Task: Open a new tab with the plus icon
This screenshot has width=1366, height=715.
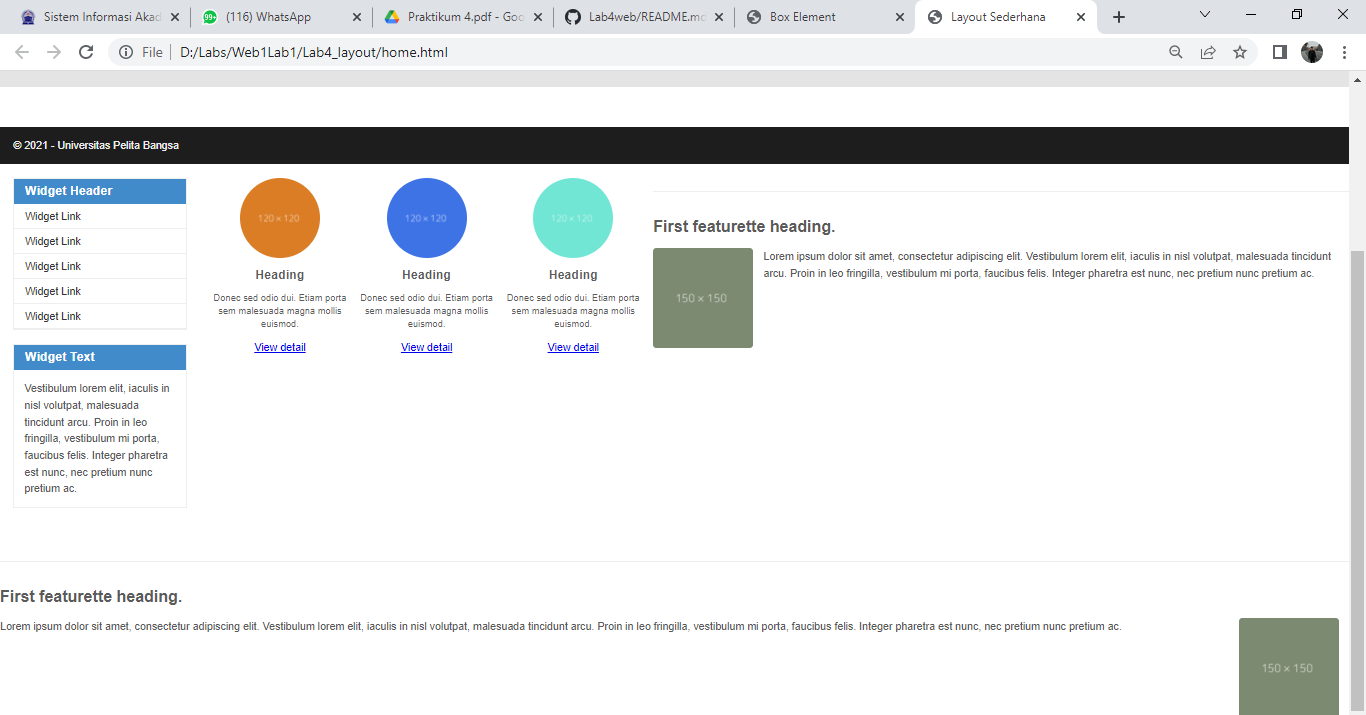Action: pyautogui.click(x=1118, y=16)
